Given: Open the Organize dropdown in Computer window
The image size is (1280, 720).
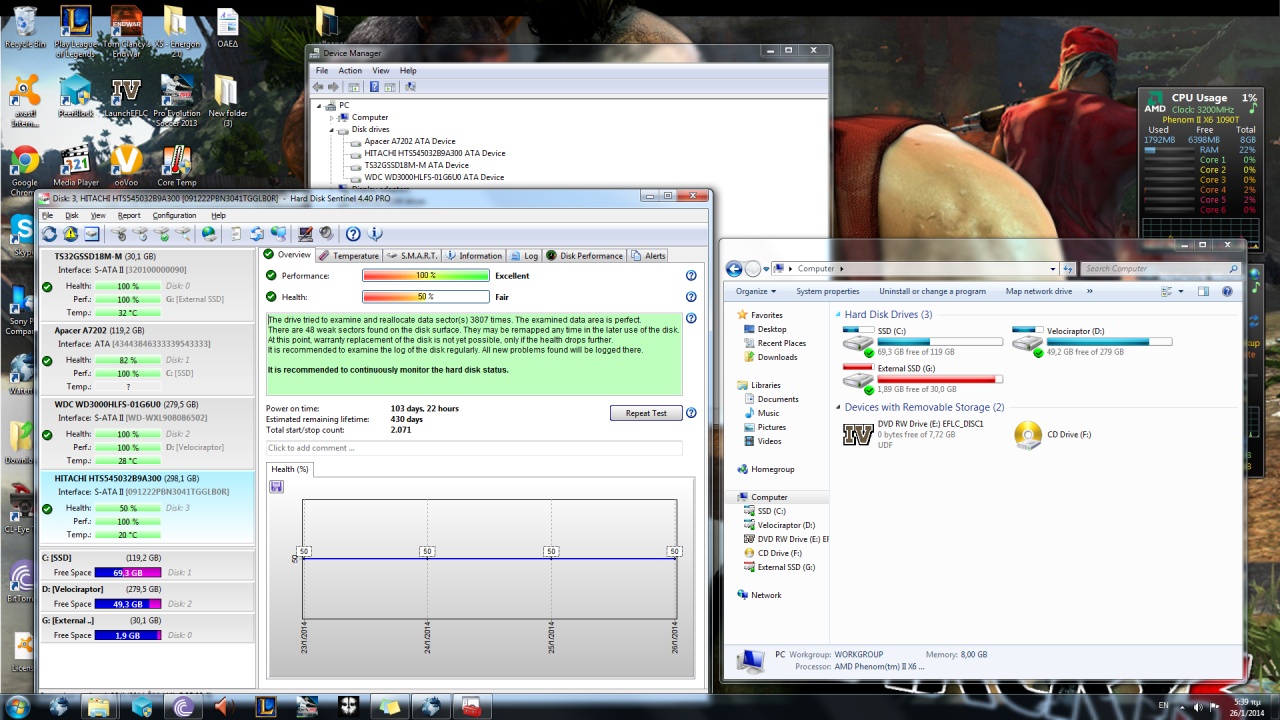Looking at the screenshot, I should tap(756, 291).
